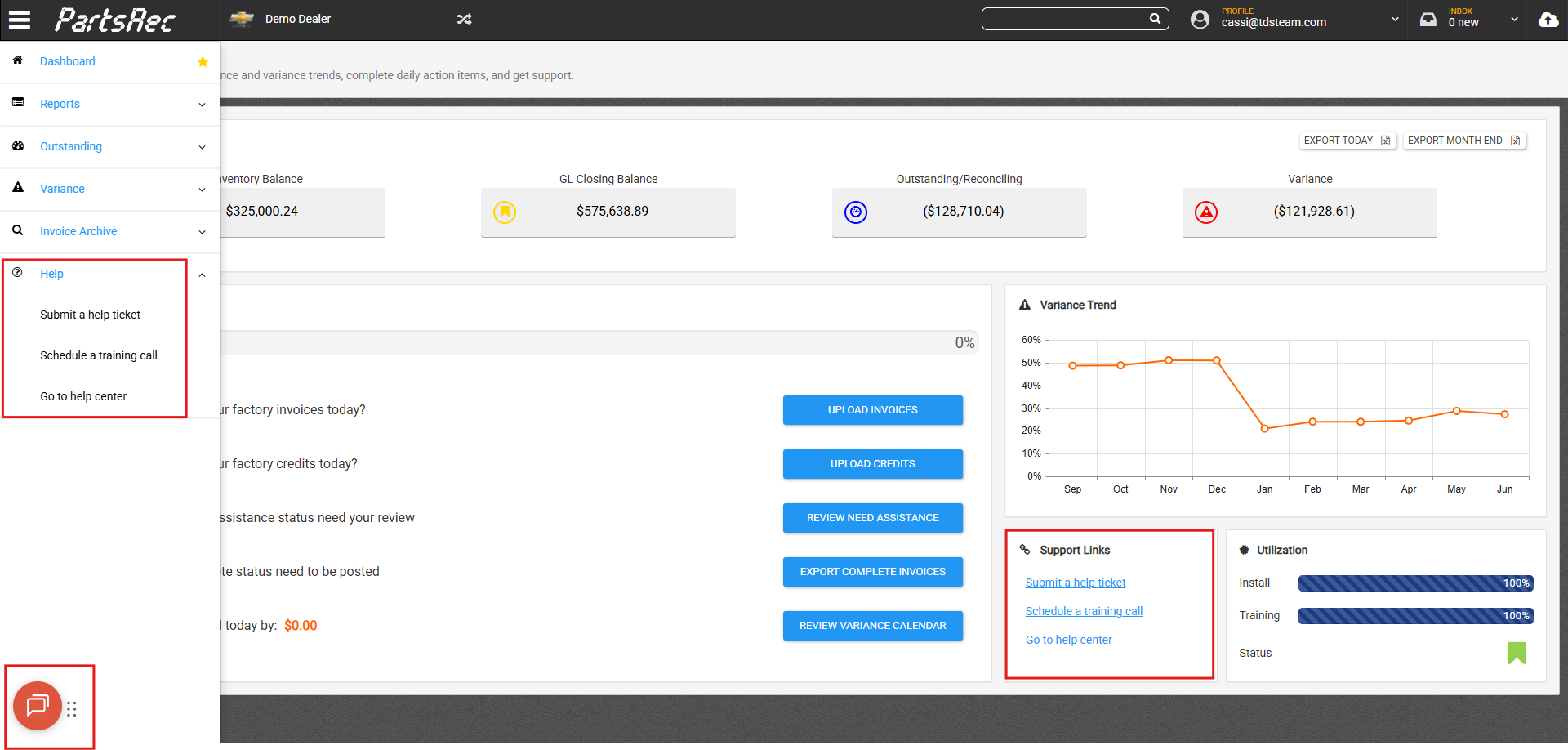Click the ($121,928.61) Variance value

1314,211
